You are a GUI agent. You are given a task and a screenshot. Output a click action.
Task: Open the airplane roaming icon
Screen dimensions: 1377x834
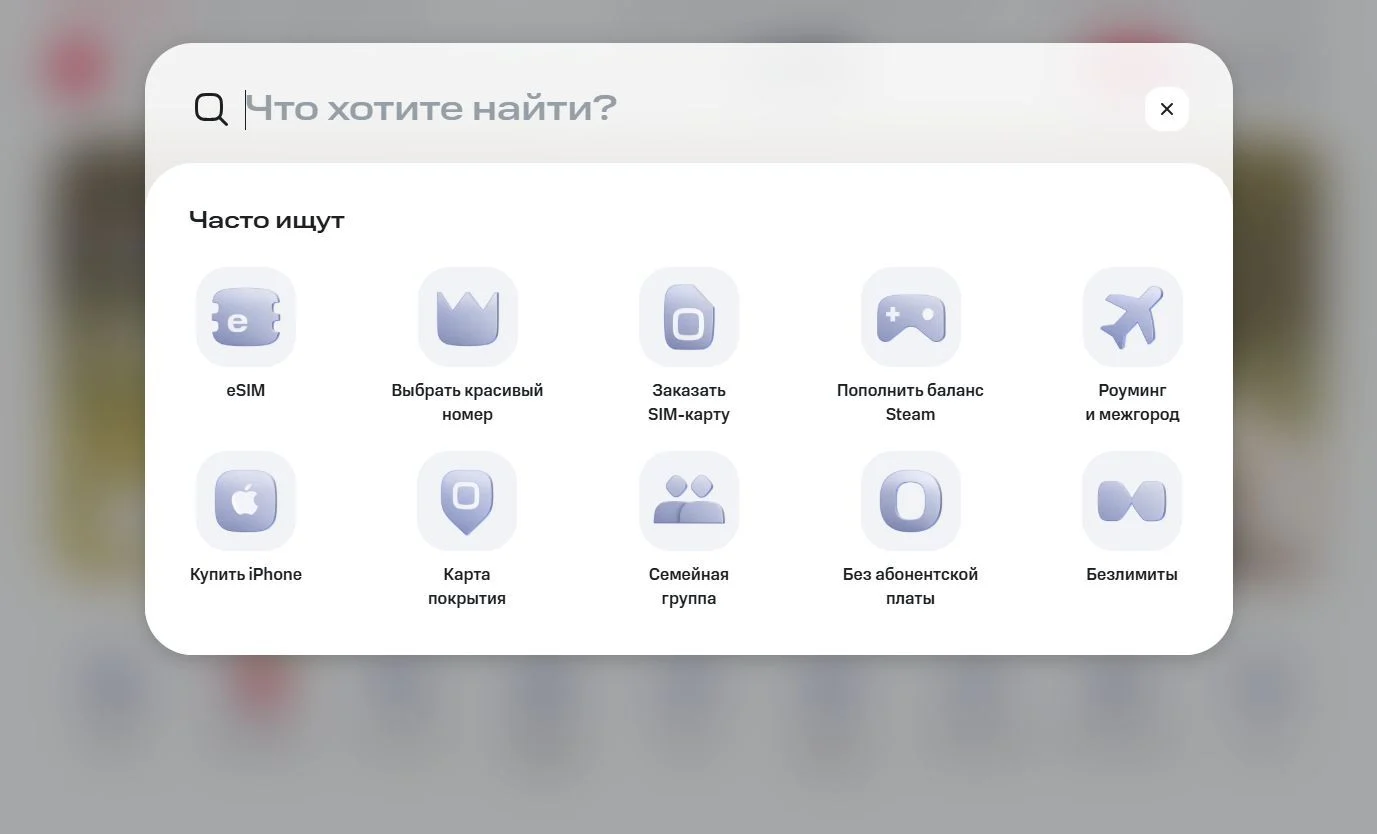[1132, 317]
